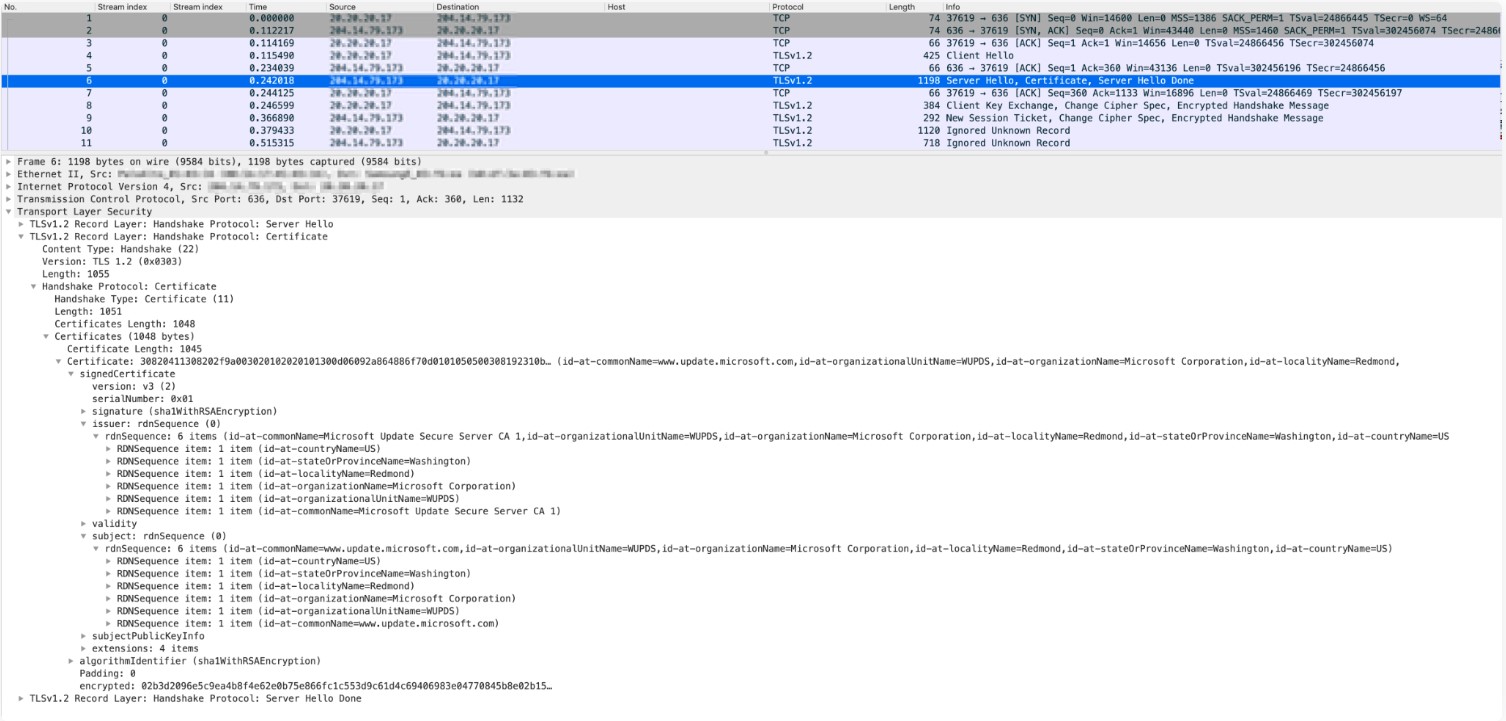Select the Client Key Exchange packet row
The image size is (1506, 721).
[752, 106]
